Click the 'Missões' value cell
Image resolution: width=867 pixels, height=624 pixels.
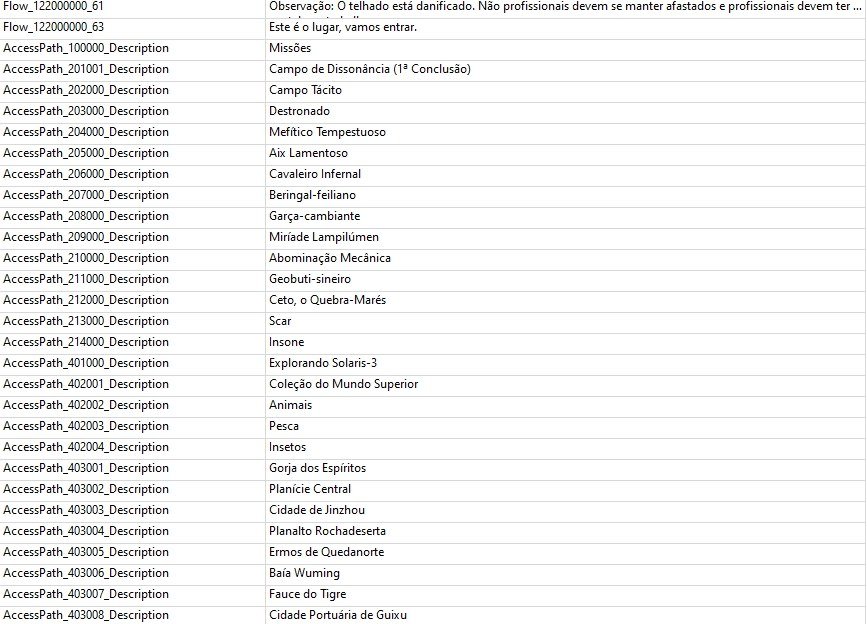tap(565, 49)
